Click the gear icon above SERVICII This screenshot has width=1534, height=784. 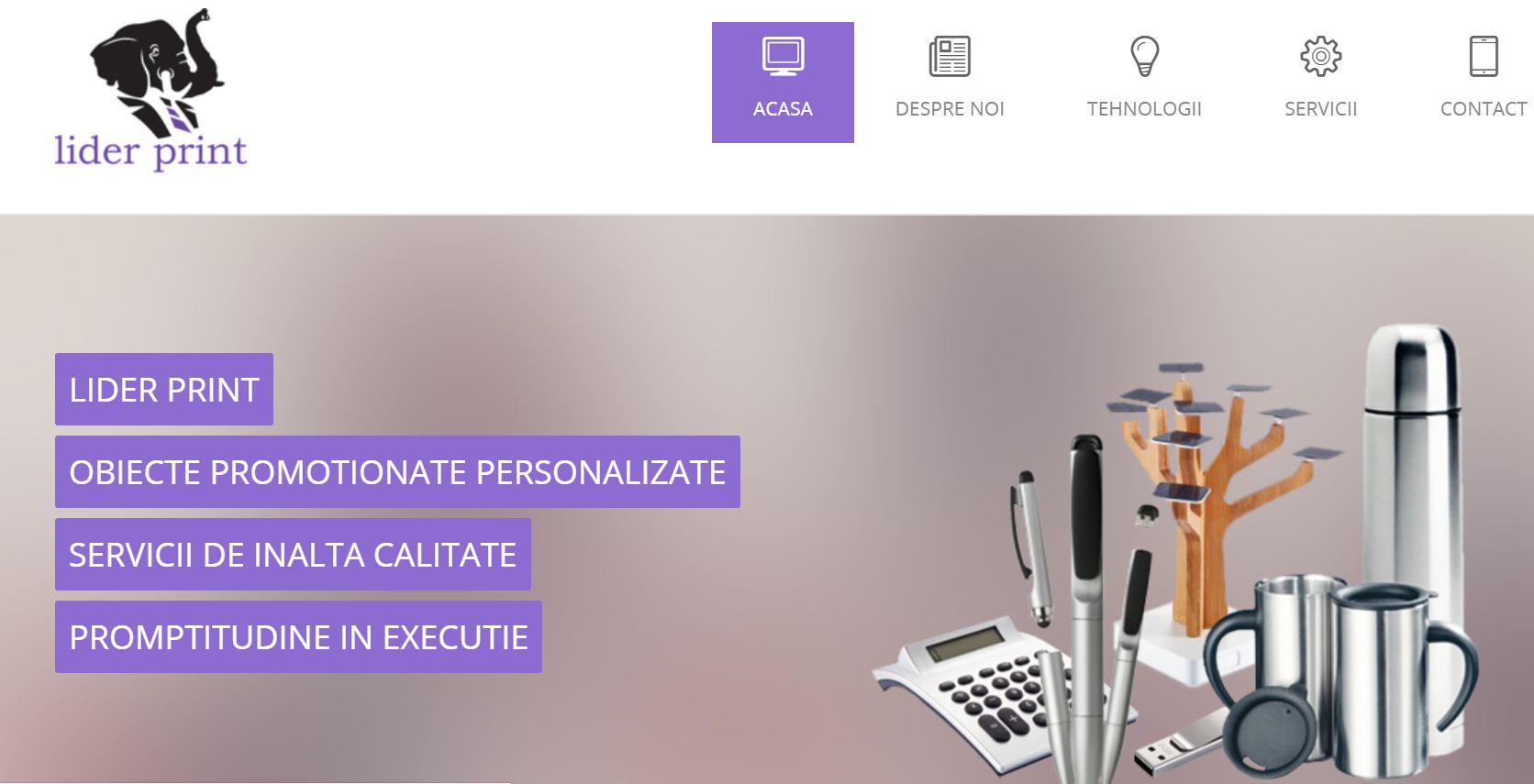[x=1320, y=56]
